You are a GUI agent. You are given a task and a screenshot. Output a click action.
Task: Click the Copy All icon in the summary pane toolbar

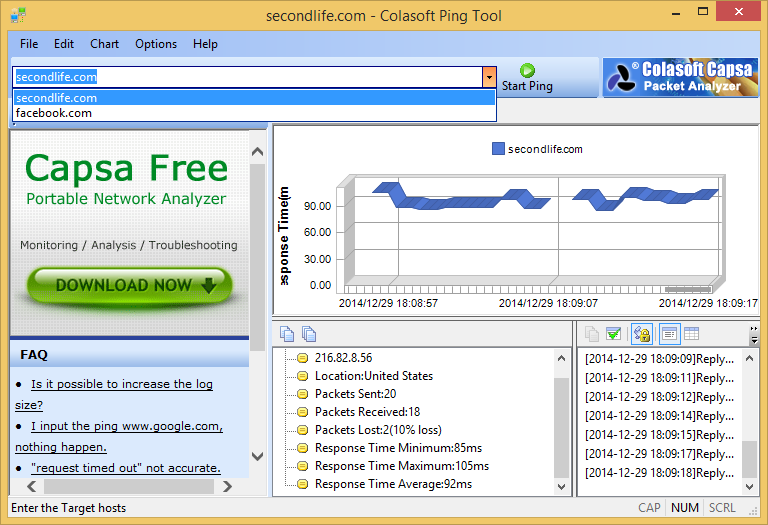tap(309, 334)
